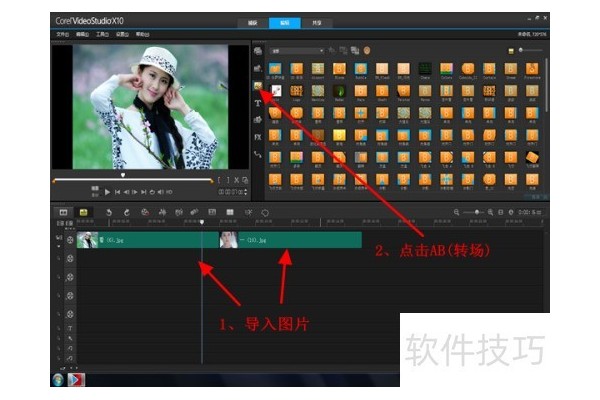Screen dimensions: 600x400
Task: Open the Instant Project template library
Action: pos(258,69)
